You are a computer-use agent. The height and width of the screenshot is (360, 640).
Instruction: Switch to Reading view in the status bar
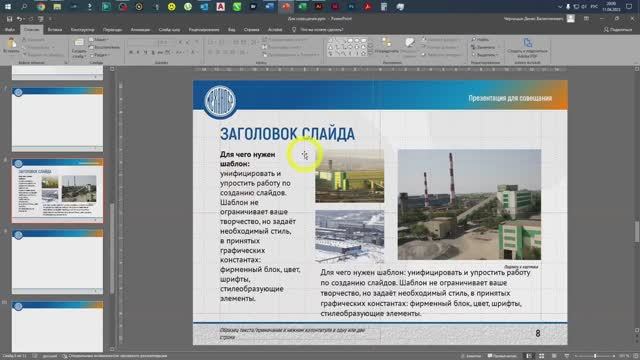[554, 356]
